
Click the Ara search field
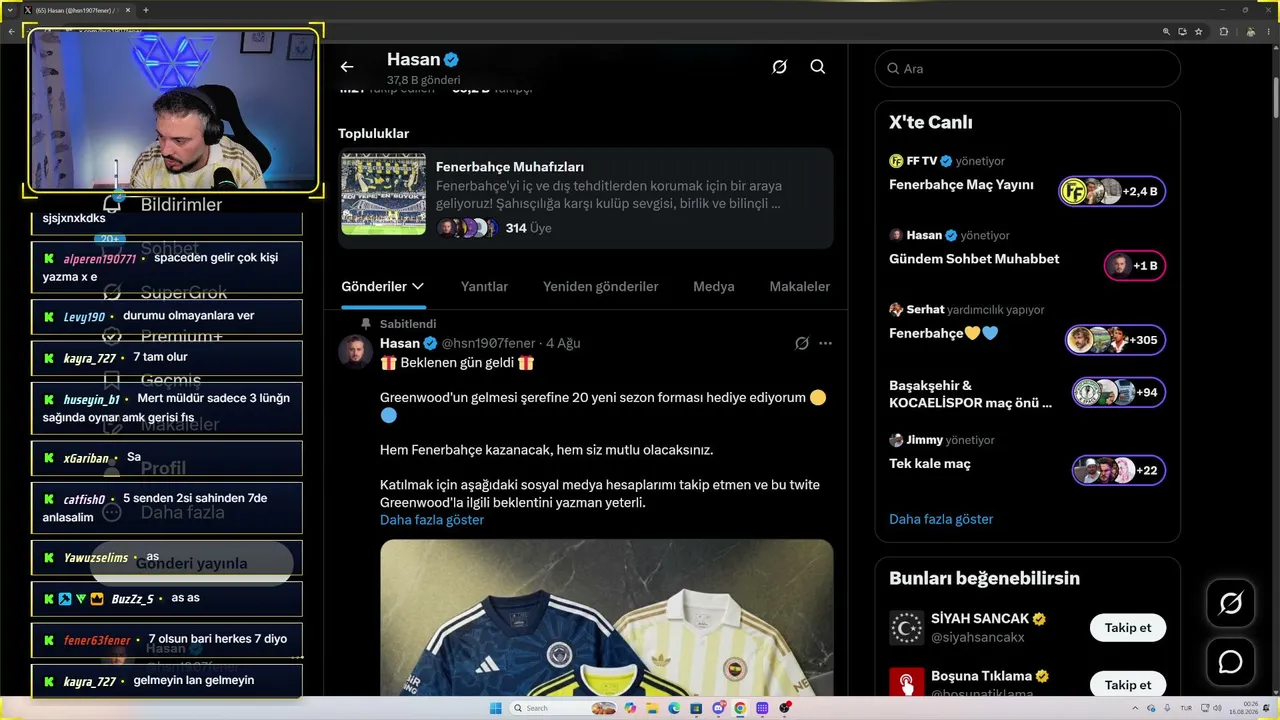click(1027, 69)
